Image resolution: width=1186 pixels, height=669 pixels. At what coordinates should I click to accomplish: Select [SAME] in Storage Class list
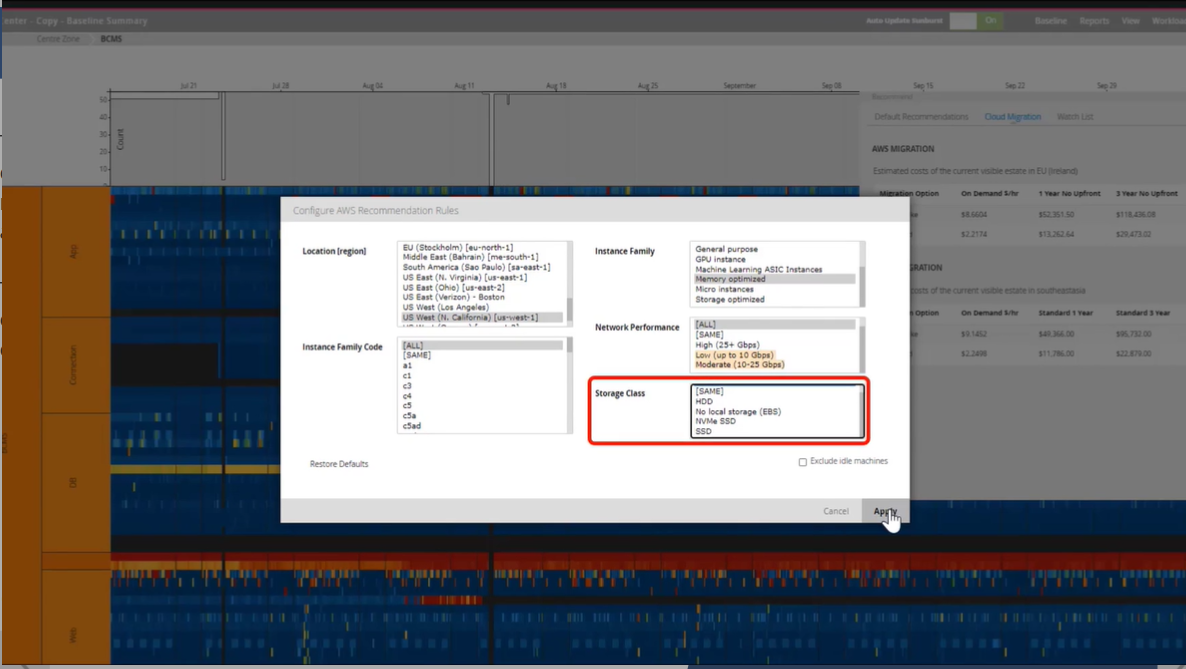709,391
